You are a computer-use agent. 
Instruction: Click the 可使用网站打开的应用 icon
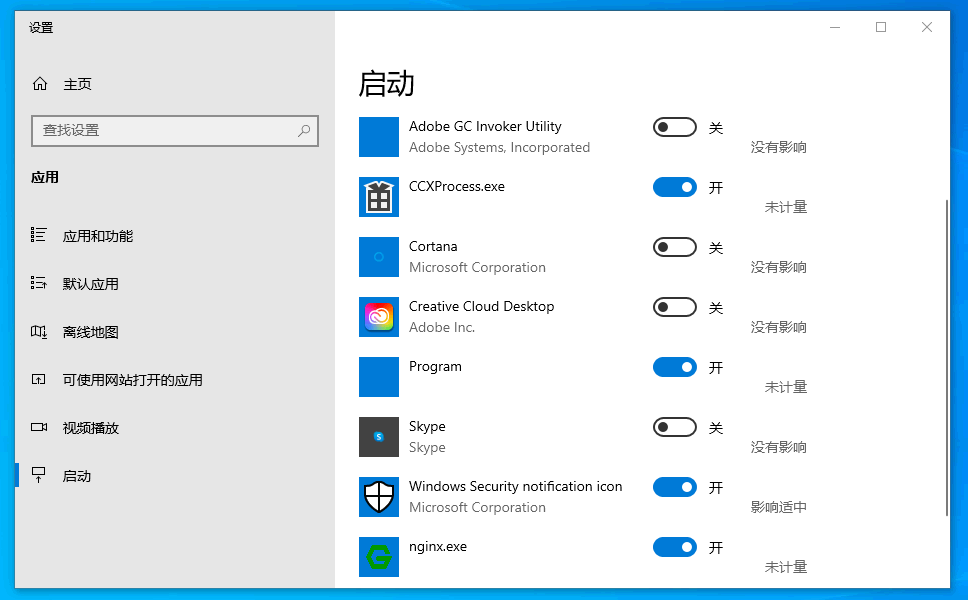tap(38, 380)
